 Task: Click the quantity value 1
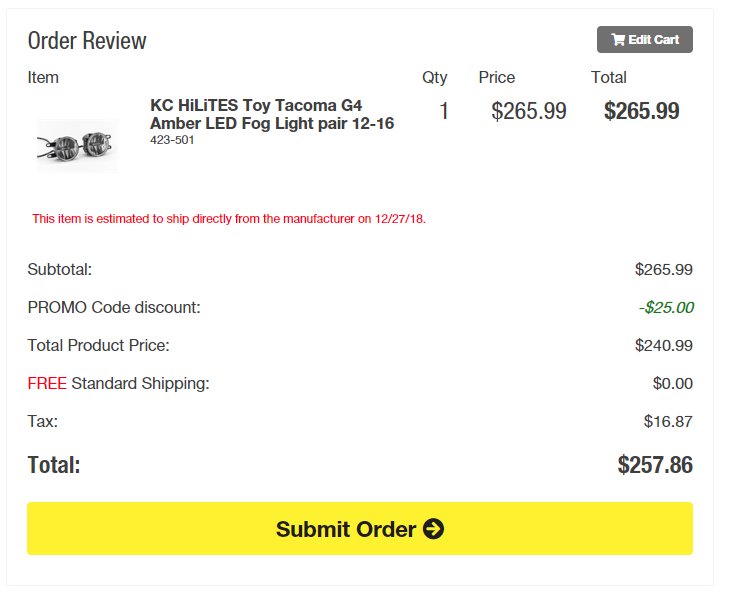click(x=444, y=111)
